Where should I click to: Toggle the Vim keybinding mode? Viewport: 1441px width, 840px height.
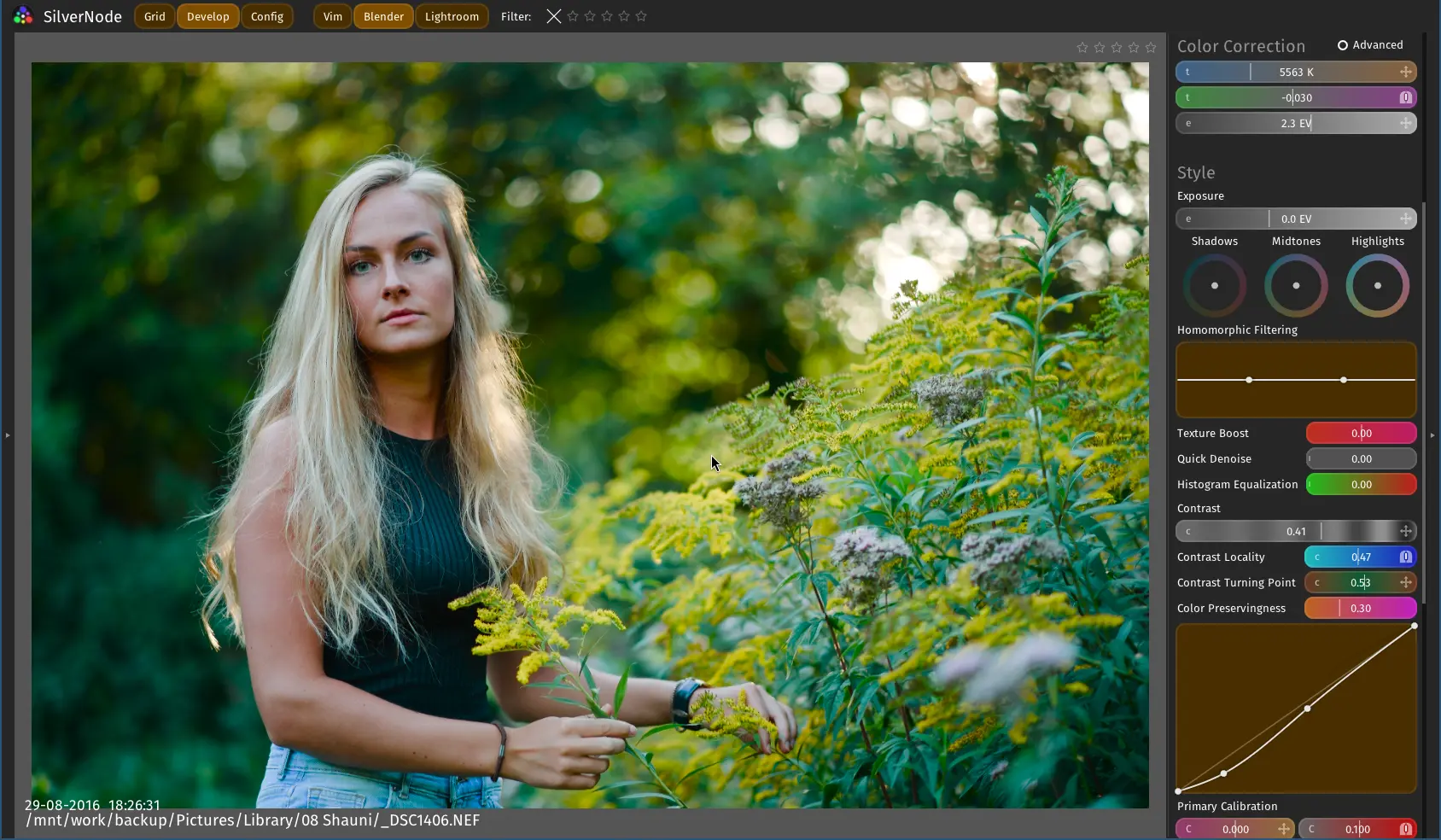333,16
